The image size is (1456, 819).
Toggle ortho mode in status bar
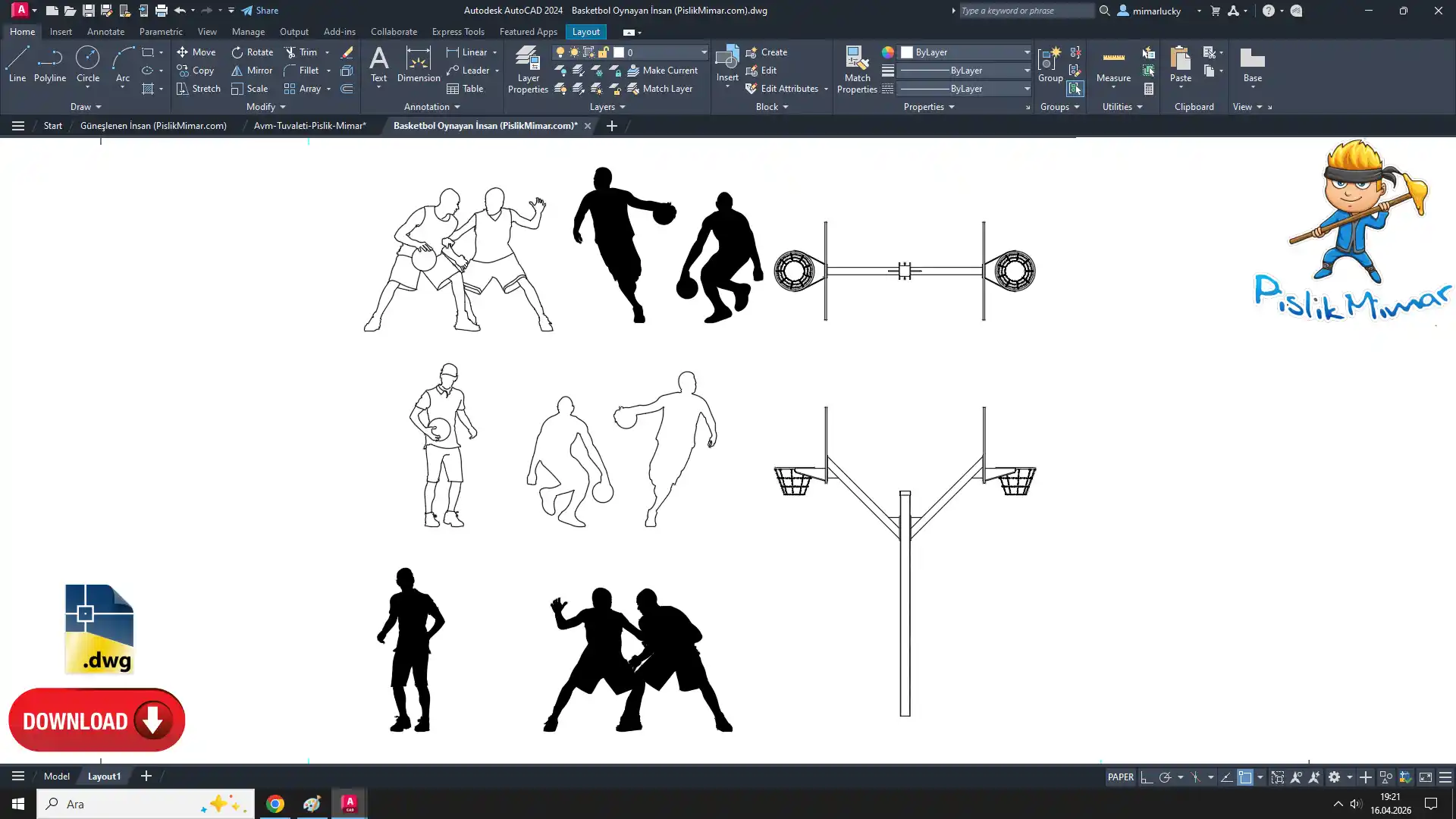pos(1147,777)
